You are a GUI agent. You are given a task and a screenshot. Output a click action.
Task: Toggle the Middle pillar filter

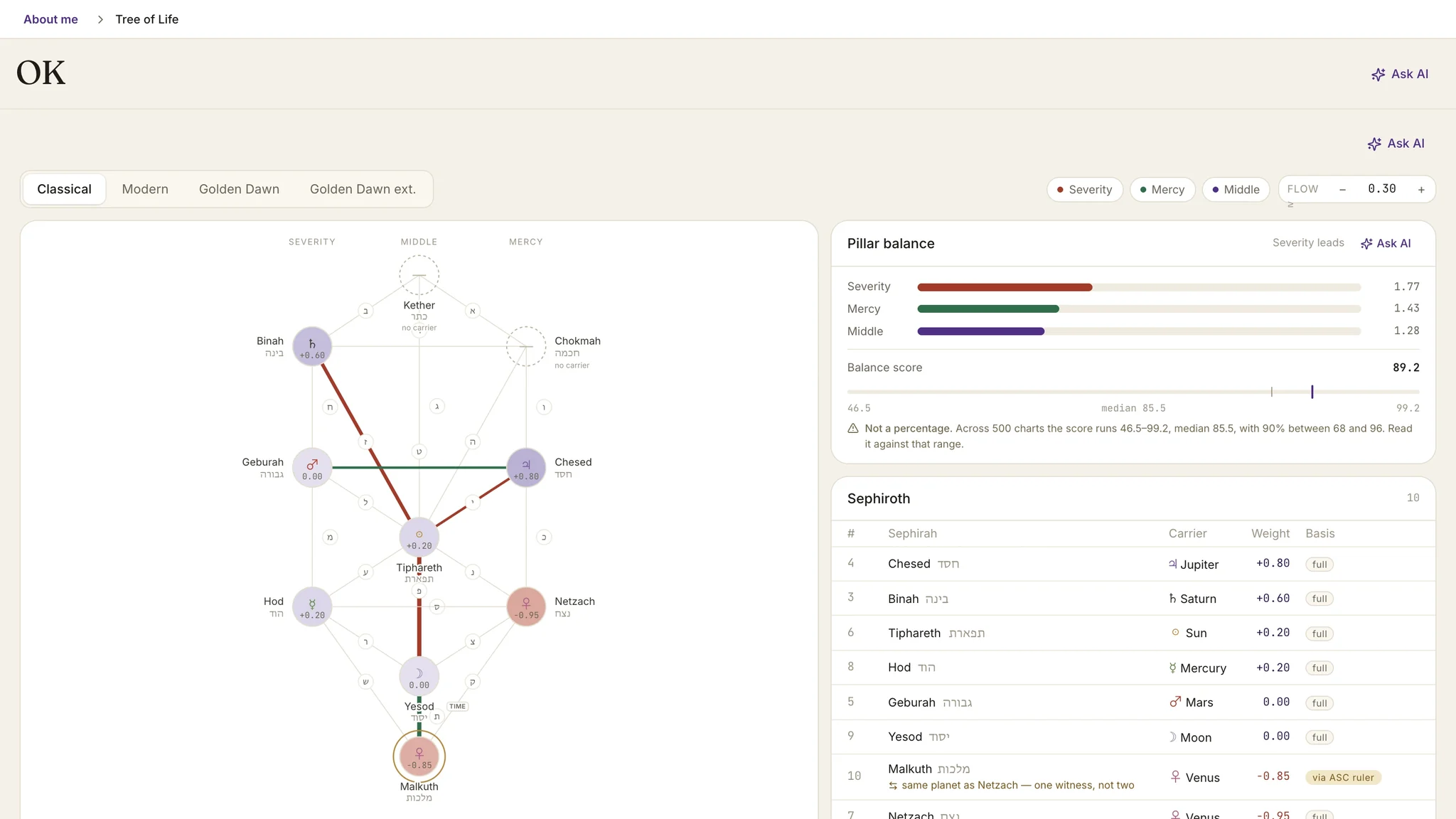click(1236, 190)
